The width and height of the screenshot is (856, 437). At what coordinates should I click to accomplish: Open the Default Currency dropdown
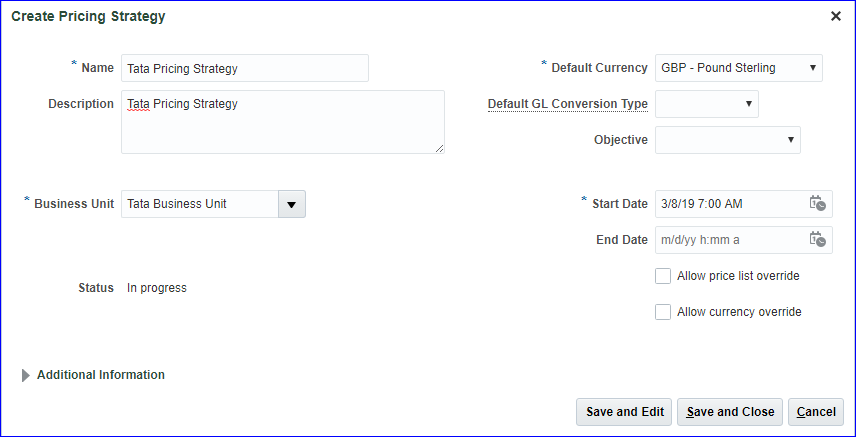(x=739, y=68)
